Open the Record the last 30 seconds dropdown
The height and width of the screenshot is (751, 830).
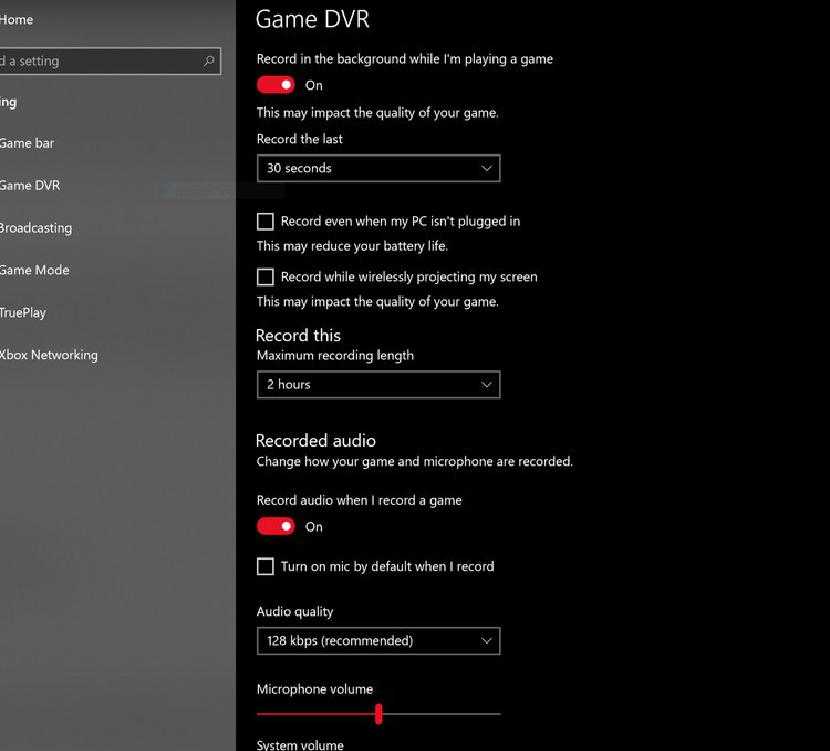378,169
